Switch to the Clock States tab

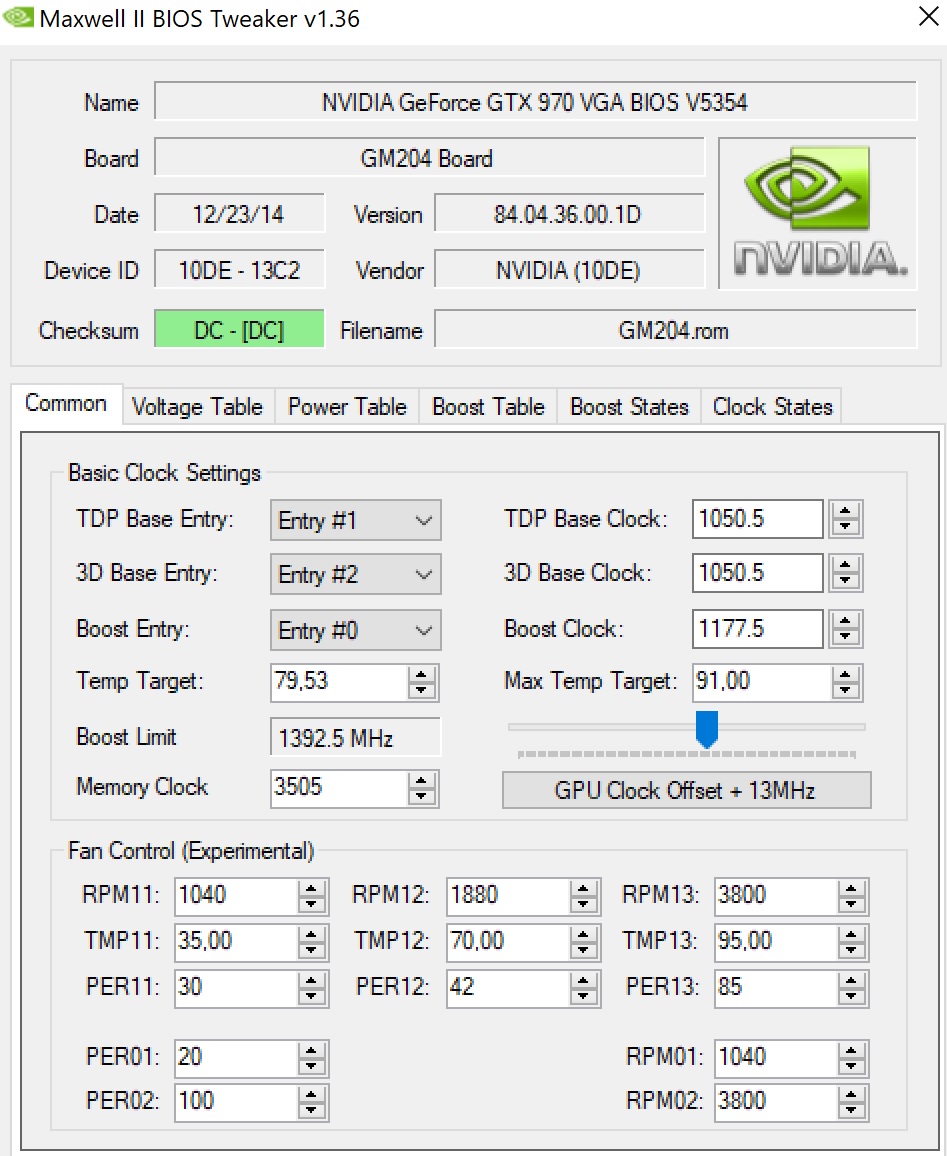pos(772,406)
